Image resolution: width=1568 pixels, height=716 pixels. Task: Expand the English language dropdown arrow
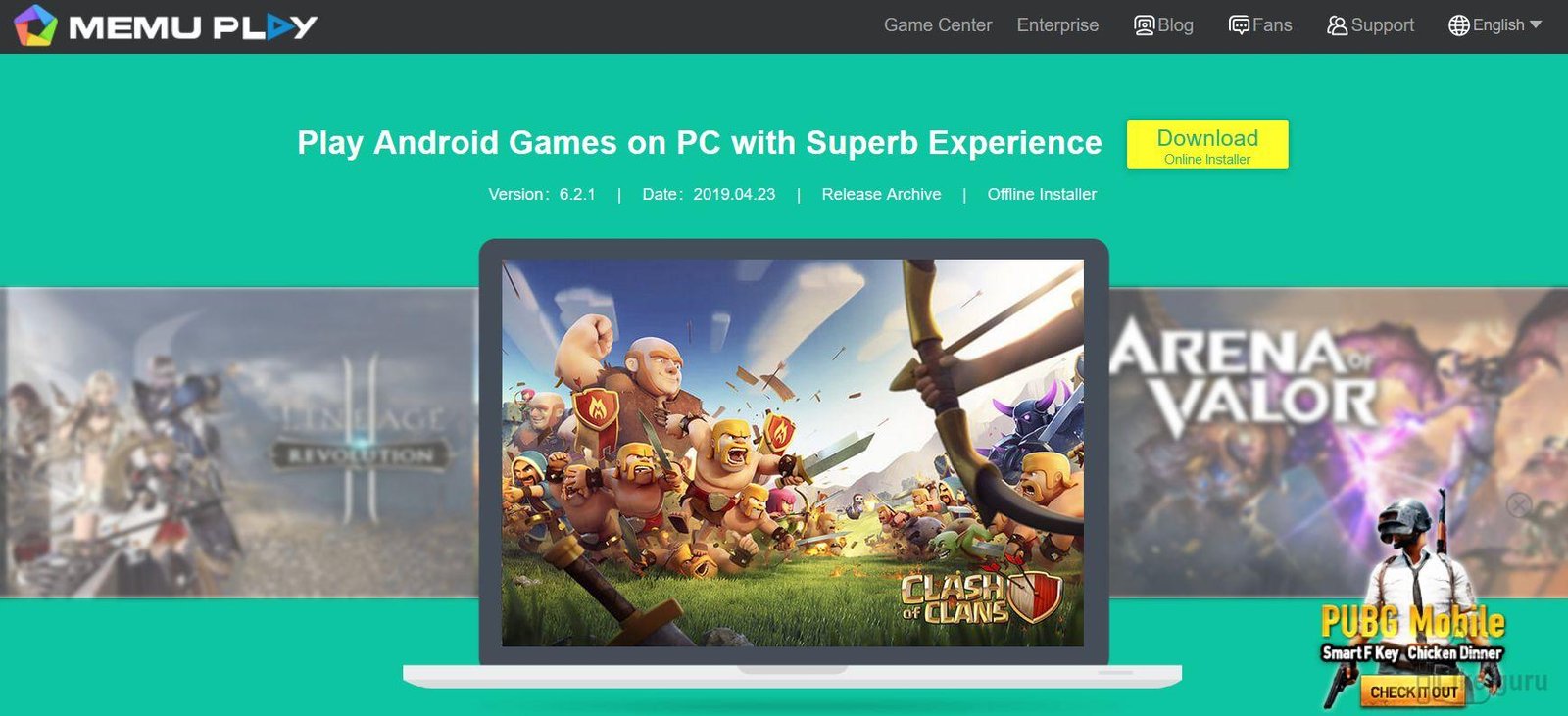click(1536, 24)
